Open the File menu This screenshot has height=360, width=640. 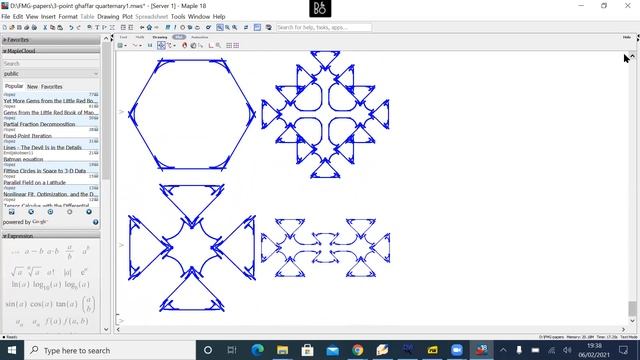tap(6, 17)
